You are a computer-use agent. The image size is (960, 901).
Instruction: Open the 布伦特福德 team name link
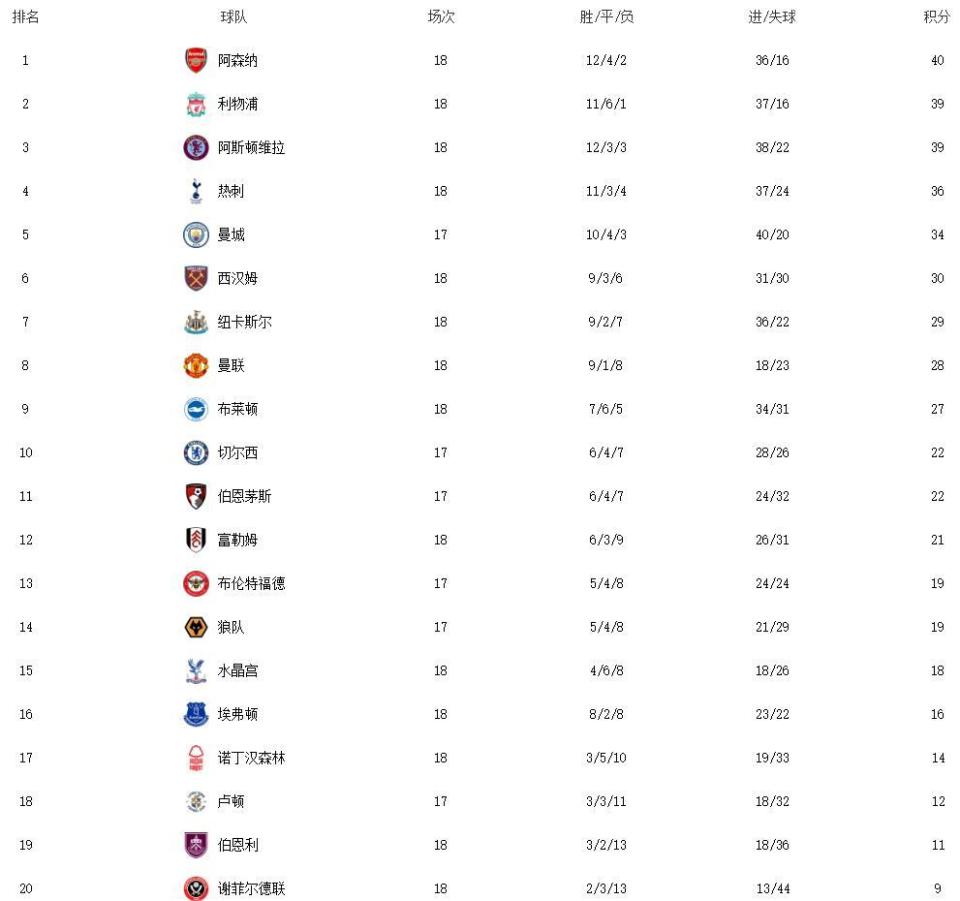point(251,583)
